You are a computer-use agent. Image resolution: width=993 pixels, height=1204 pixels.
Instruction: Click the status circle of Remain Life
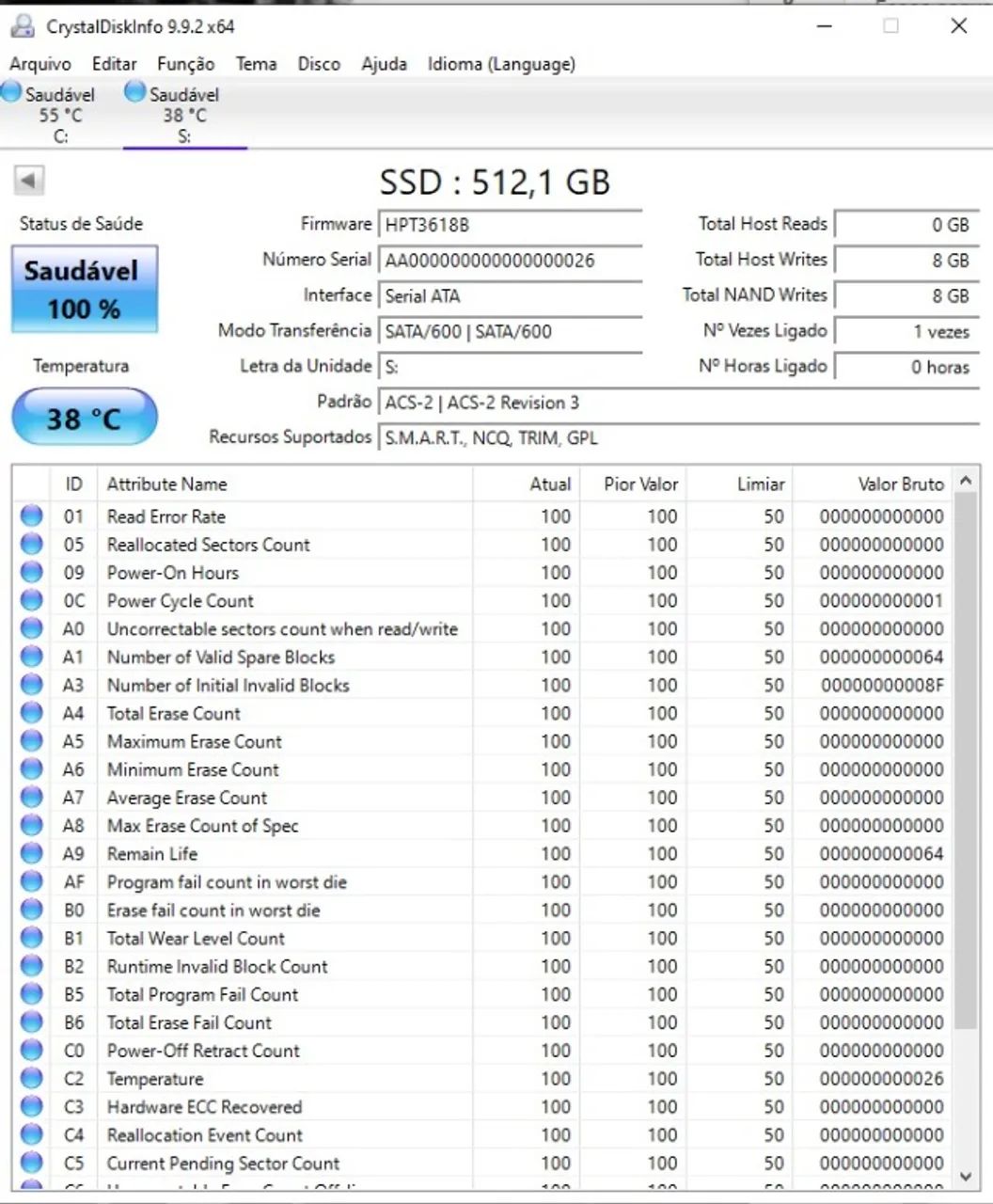(x=32, y=853)
